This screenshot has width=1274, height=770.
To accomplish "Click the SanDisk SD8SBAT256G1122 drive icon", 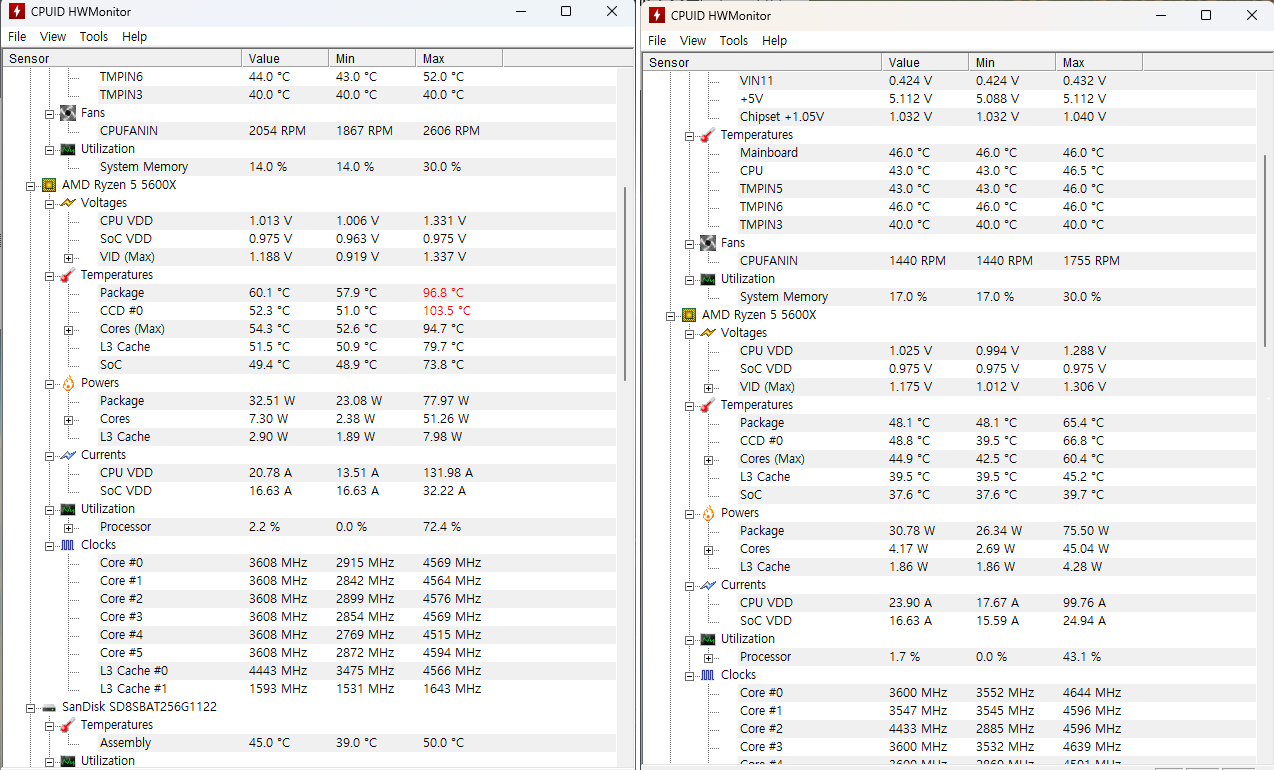I will click(x=49, y=707).
